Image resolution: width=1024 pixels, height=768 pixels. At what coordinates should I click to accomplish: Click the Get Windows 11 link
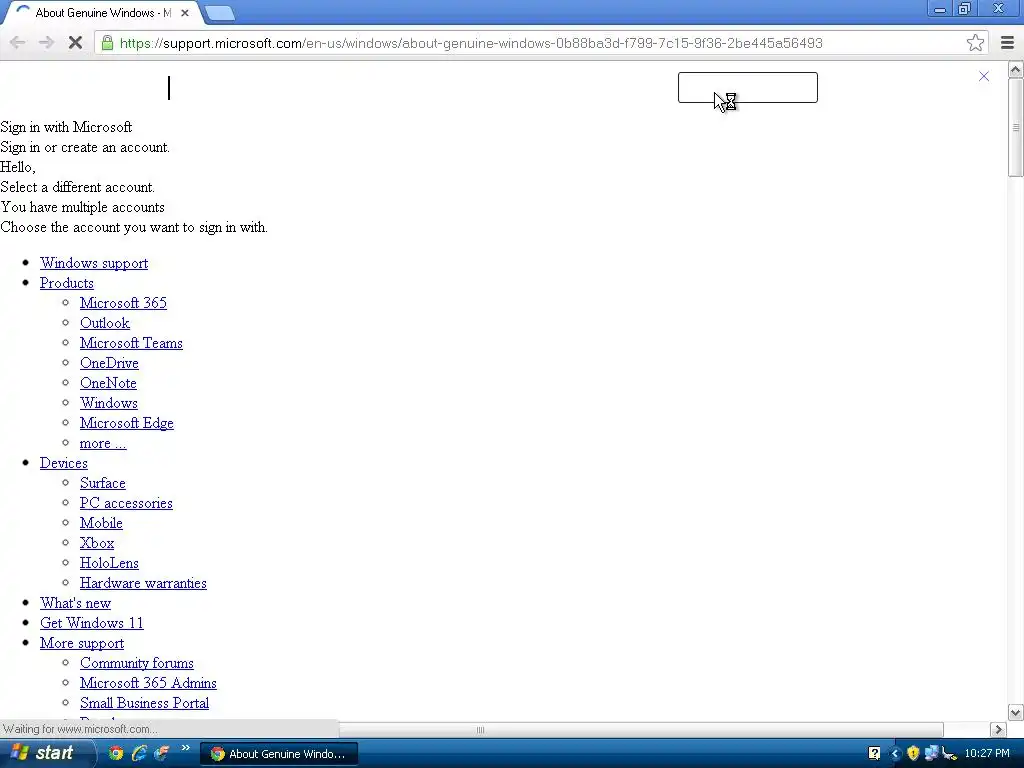click(91, 623)
